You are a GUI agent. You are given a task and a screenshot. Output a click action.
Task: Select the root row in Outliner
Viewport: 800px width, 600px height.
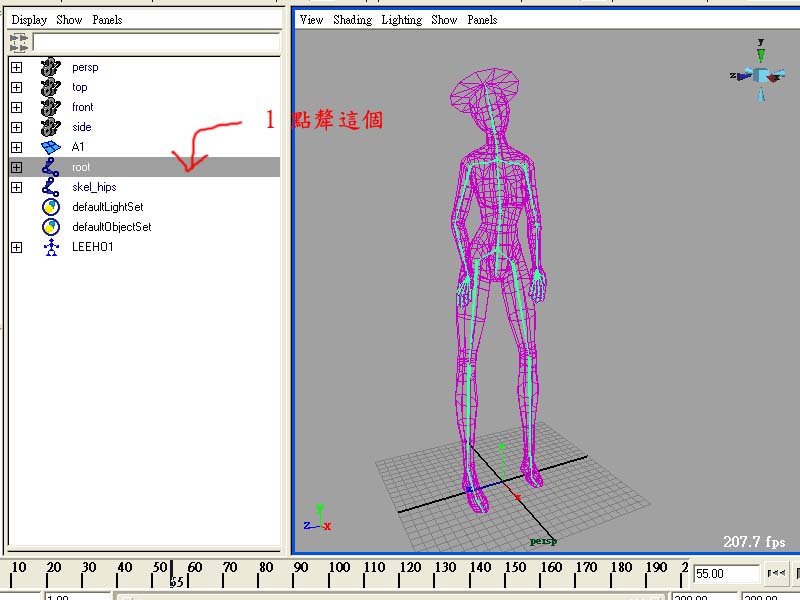144,167
